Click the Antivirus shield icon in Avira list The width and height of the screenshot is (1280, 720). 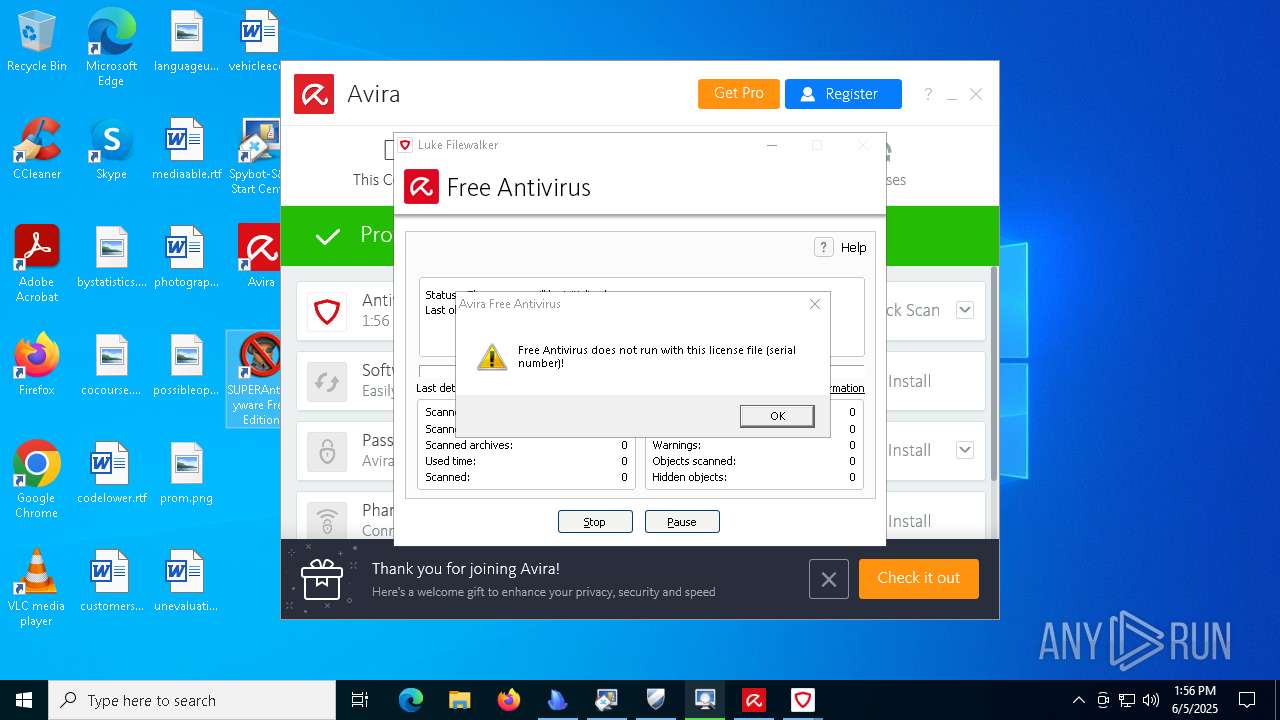click(327, 311)
